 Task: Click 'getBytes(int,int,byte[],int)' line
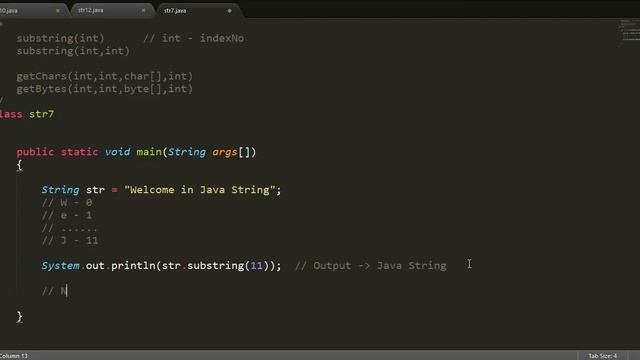click(x=104, y=89)
